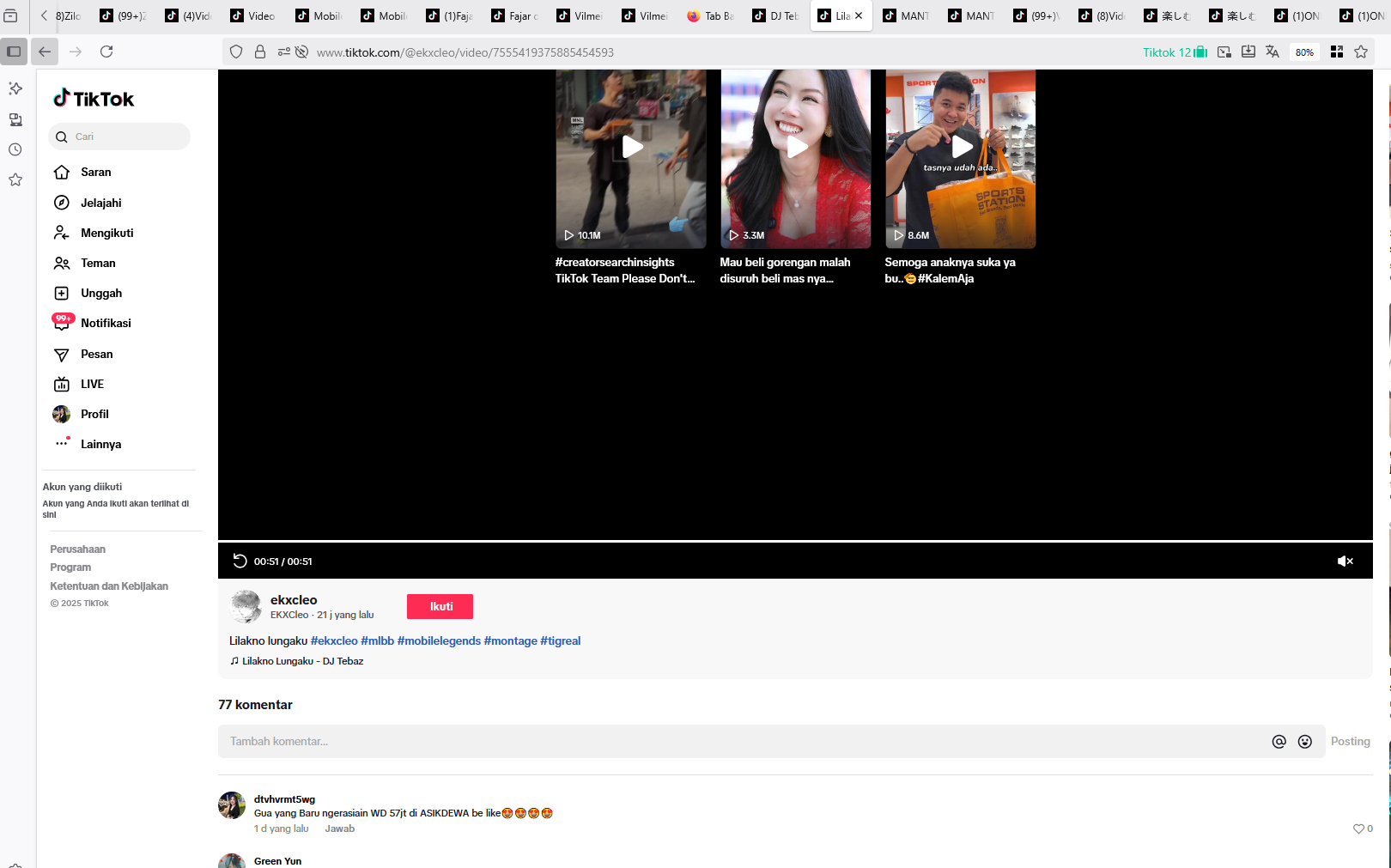Open the emoji picker in comment box
1391x868 pixels.
click(x=1304, y=742)
